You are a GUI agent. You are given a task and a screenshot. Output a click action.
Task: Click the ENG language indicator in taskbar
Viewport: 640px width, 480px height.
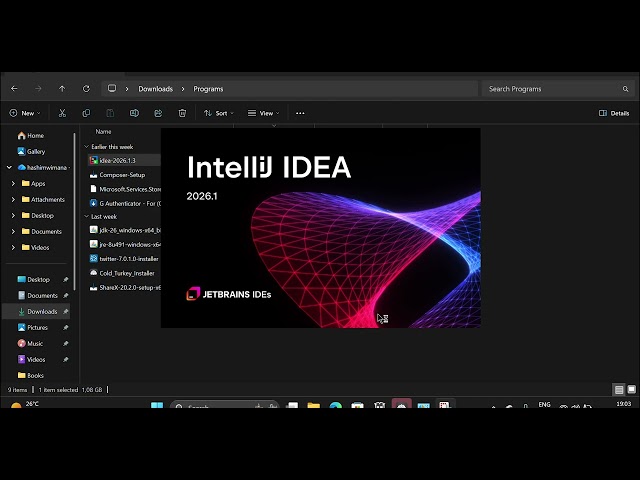[544, 404]
